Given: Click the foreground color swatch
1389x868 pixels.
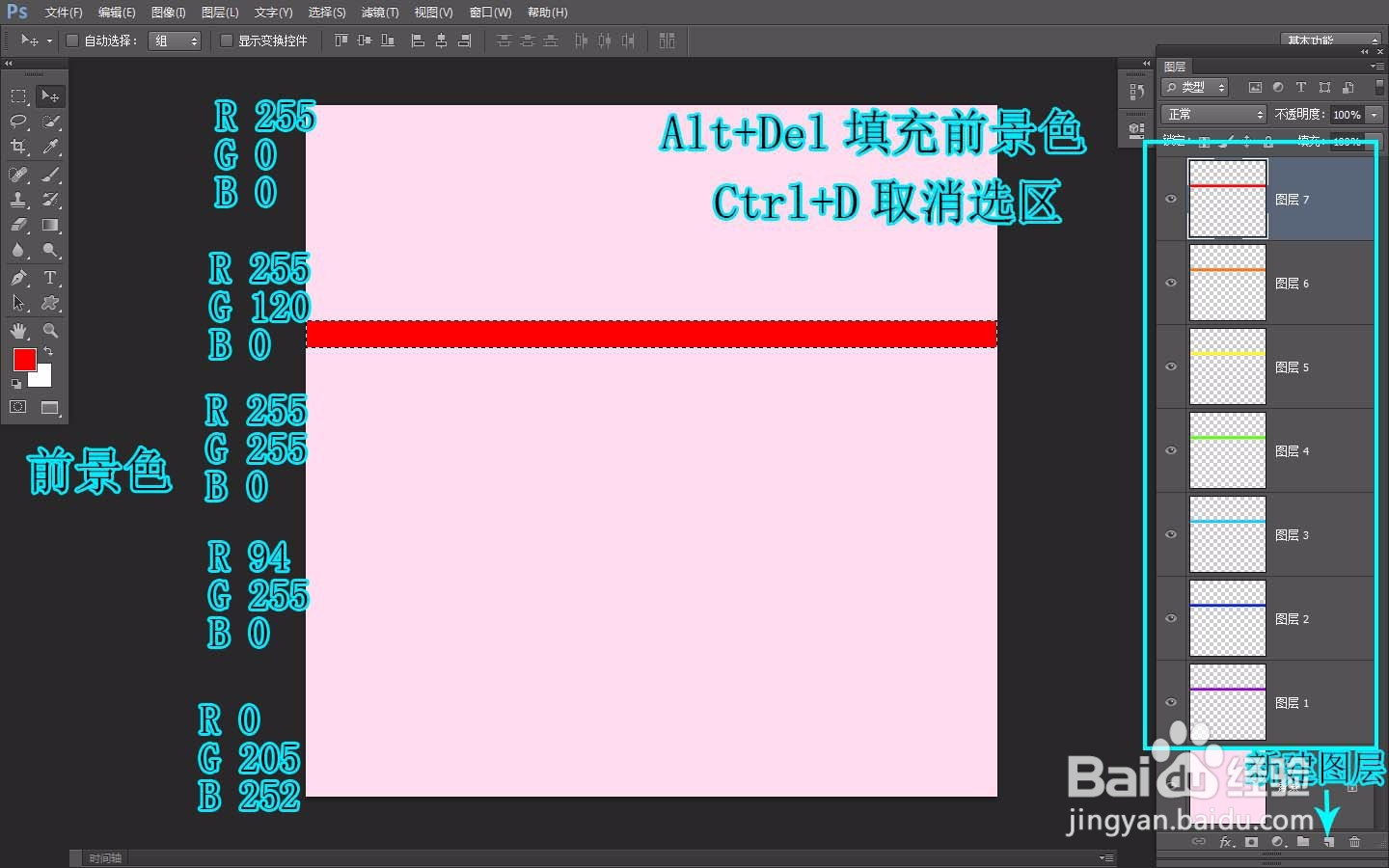Looking at the screenshot, I should 25,360.
